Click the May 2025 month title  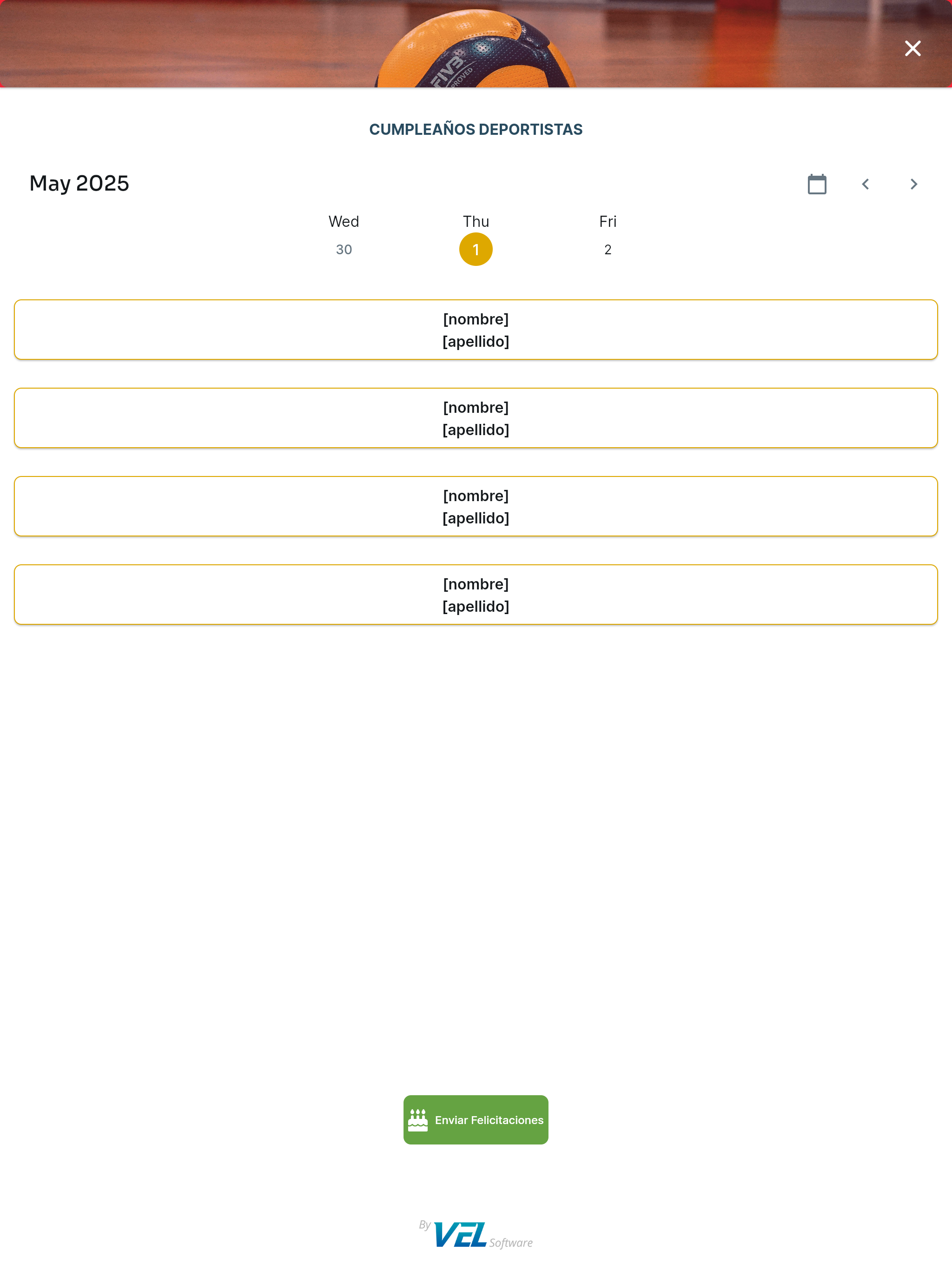point(79,183)
